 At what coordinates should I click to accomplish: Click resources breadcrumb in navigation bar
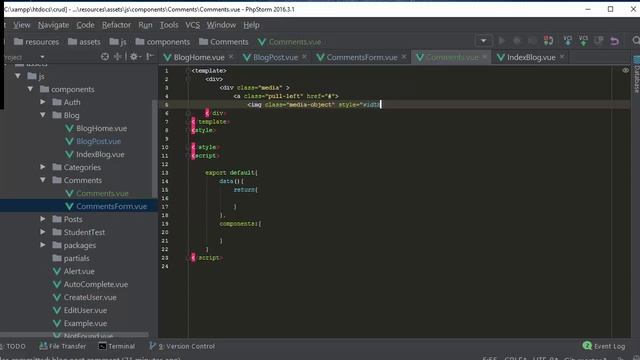point(36,42)
